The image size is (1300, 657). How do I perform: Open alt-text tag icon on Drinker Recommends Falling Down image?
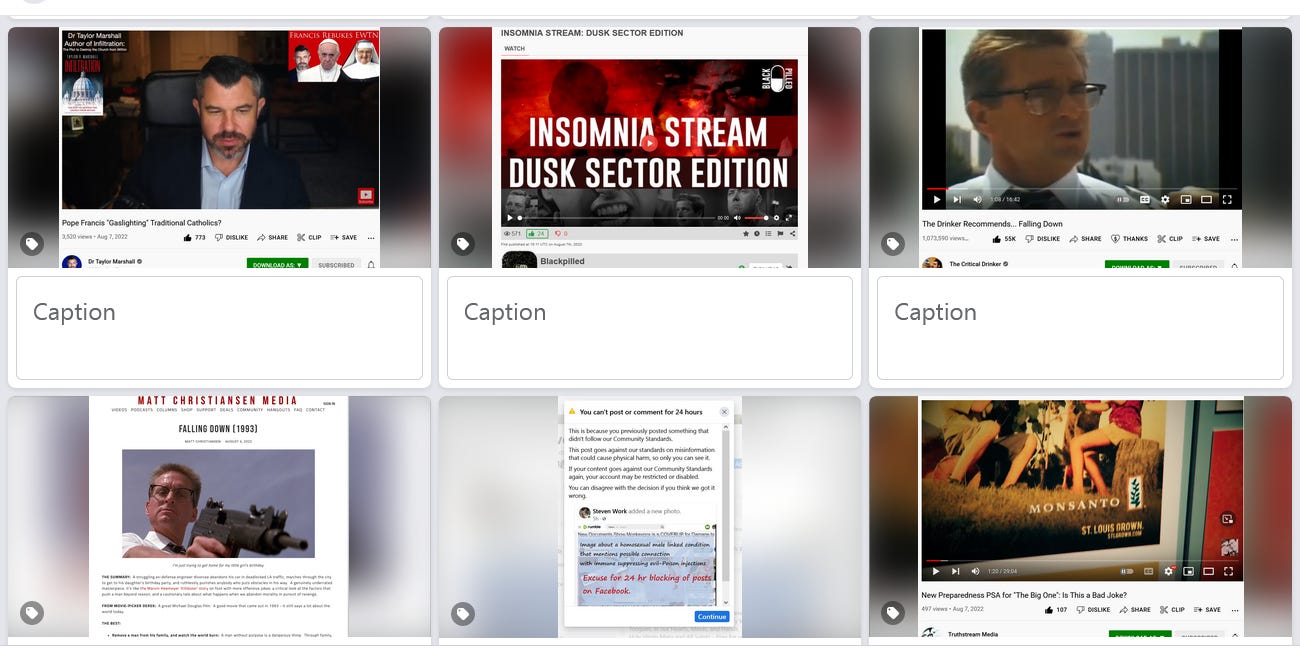[892, 244]
